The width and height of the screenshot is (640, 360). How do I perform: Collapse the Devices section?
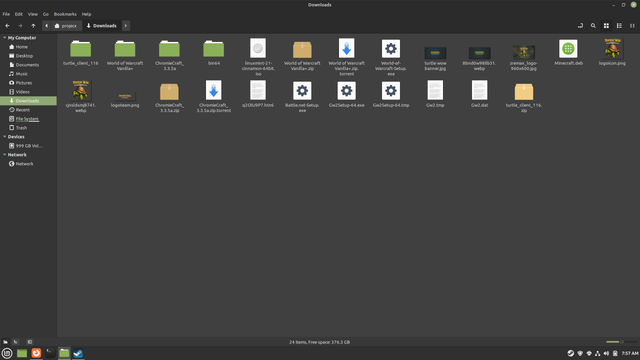pos(4,137)
